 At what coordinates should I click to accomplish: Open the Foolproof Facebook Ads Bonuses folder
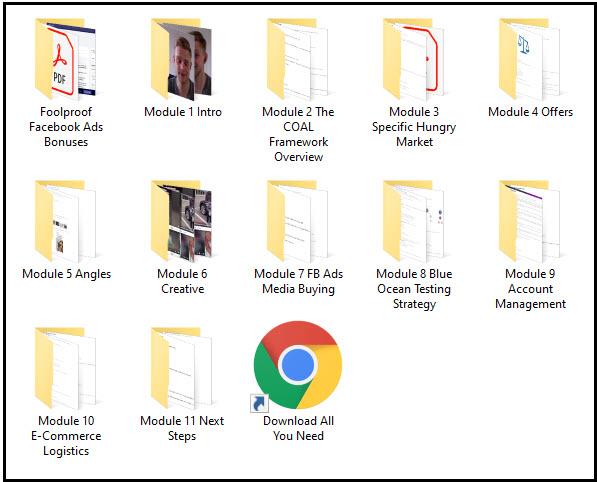[x=65, y=59]
